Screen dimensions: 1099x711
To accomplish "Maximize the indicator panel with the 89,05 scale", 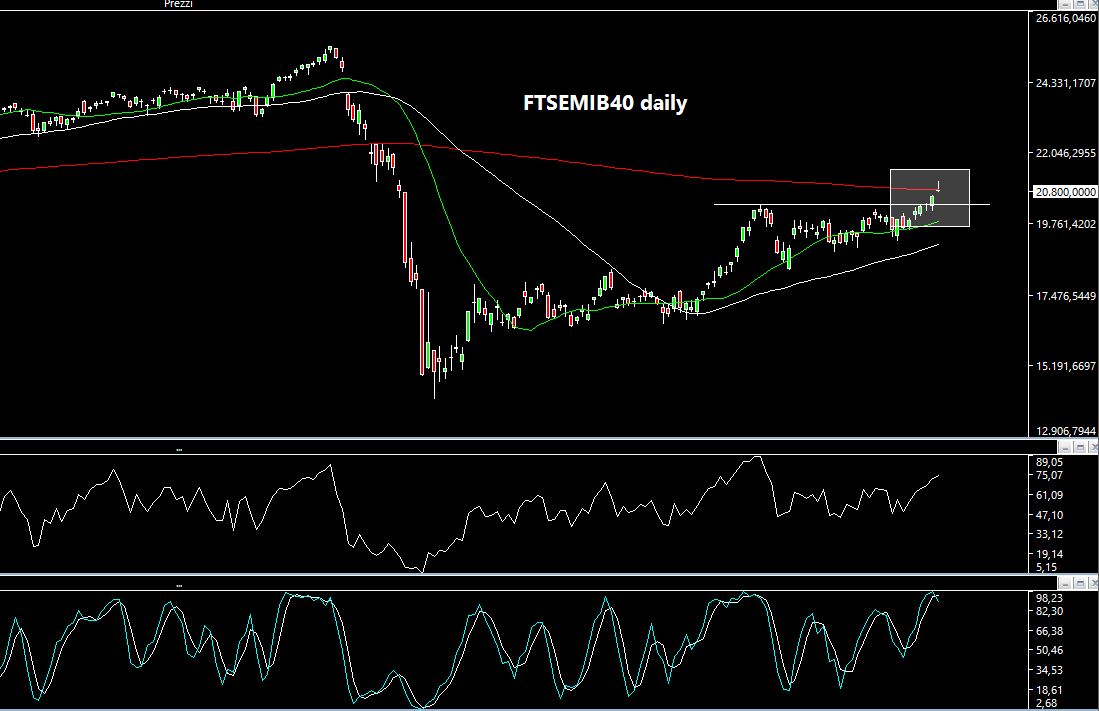I will click(x=1080, y=447).
